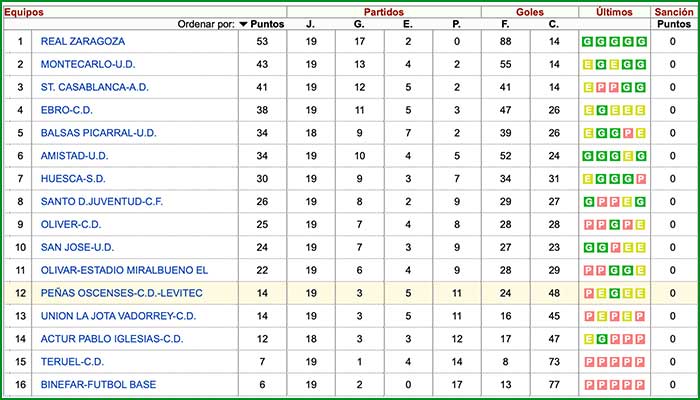Open the EBRO-C.D. team link
This screenshot has width=700, height=400.
pyautogui.click(x=67, y=111)
